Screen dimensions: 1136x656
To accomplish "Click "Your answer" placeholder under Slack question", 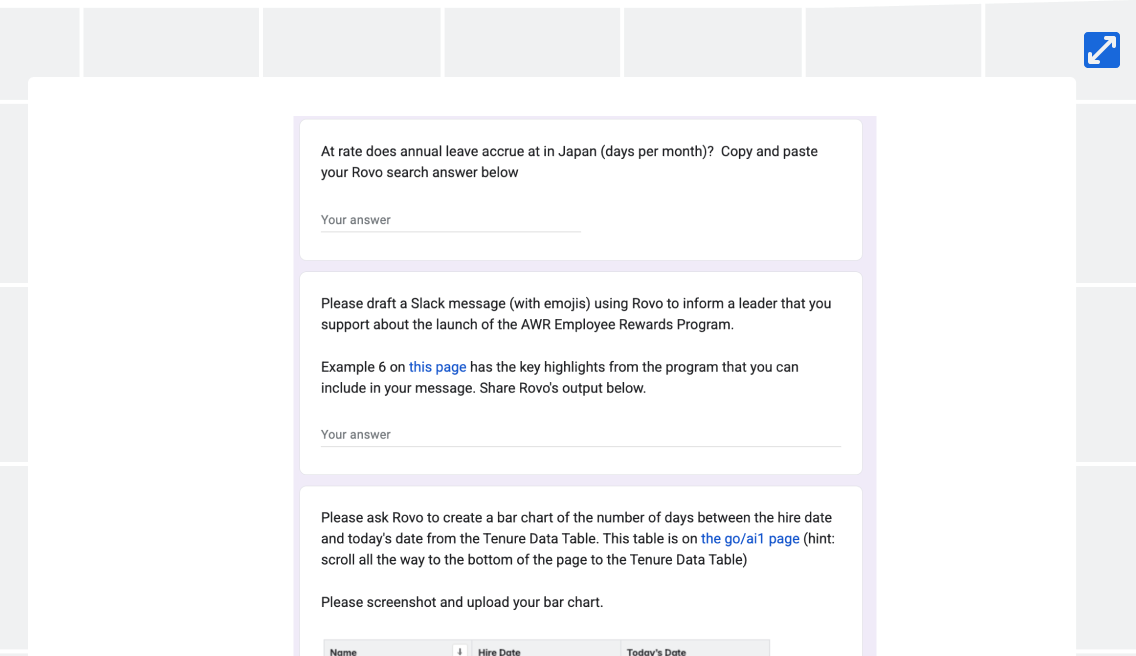I will click(356, 434).
